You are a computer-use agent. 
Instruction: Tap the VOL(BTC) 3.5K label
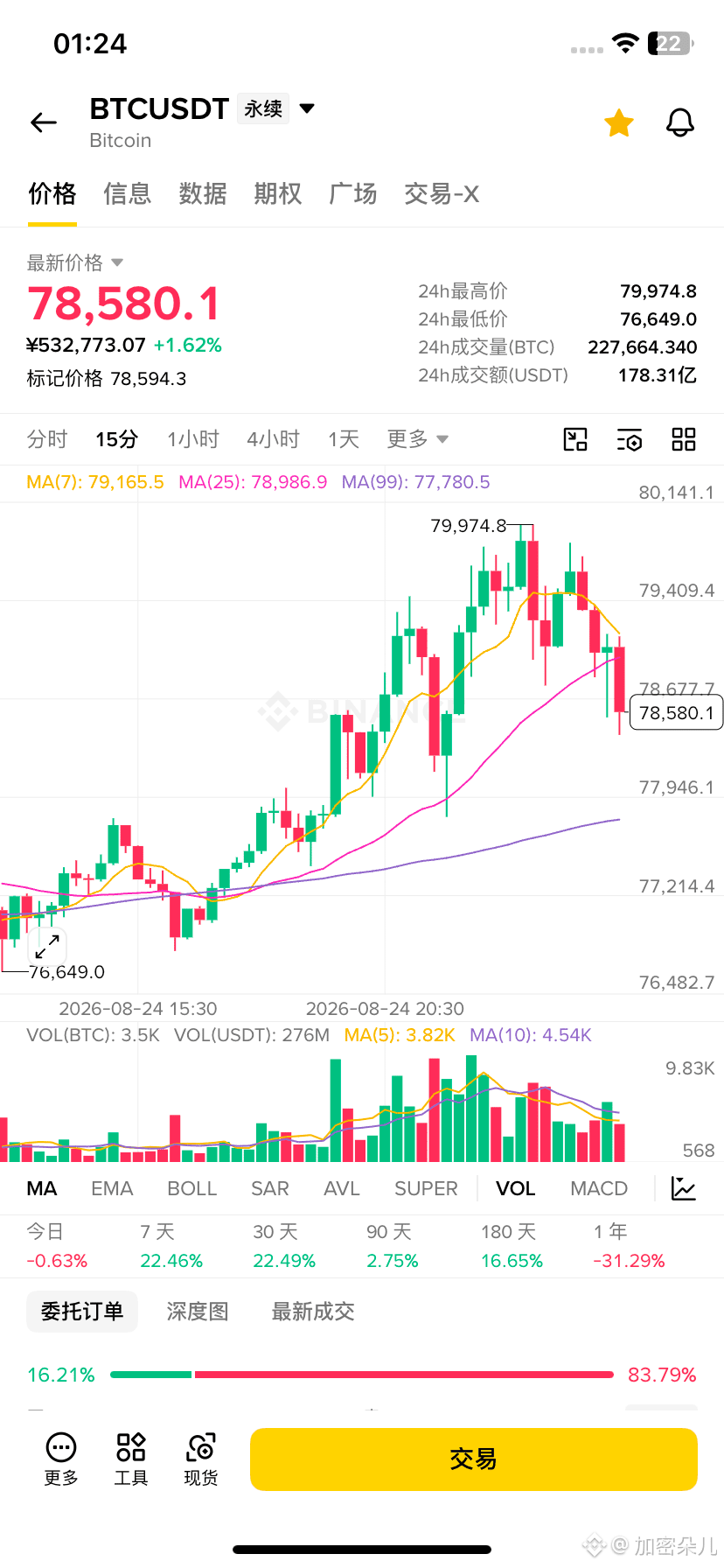(93, 1035)
